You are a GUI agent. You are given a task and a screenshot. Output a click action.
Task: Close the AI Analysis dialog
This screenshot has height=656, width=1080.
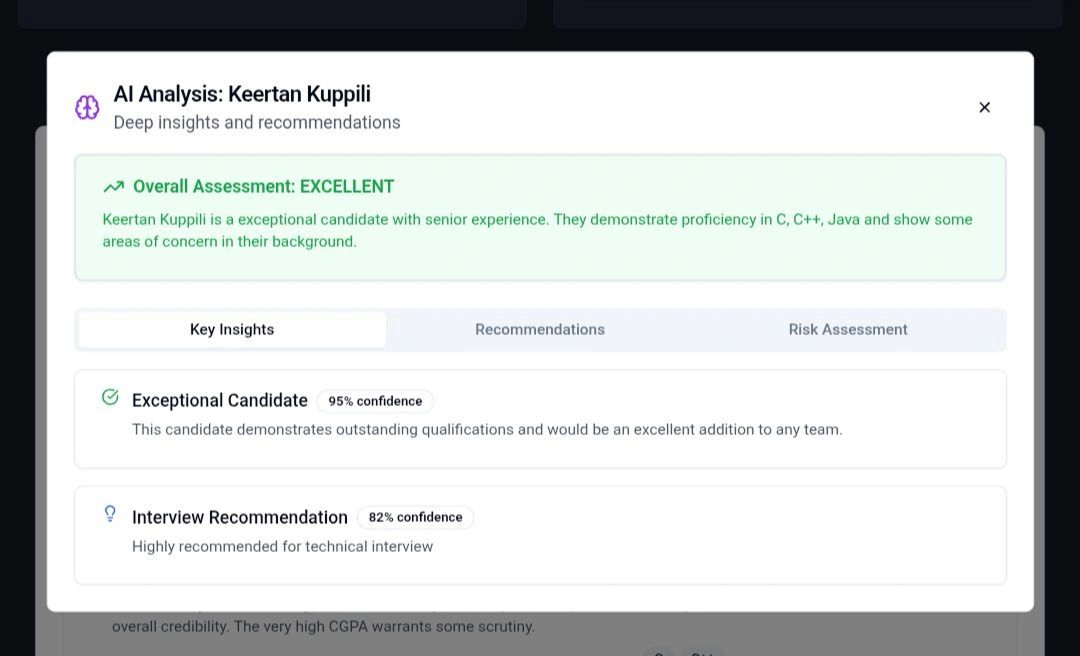[984, 108]
